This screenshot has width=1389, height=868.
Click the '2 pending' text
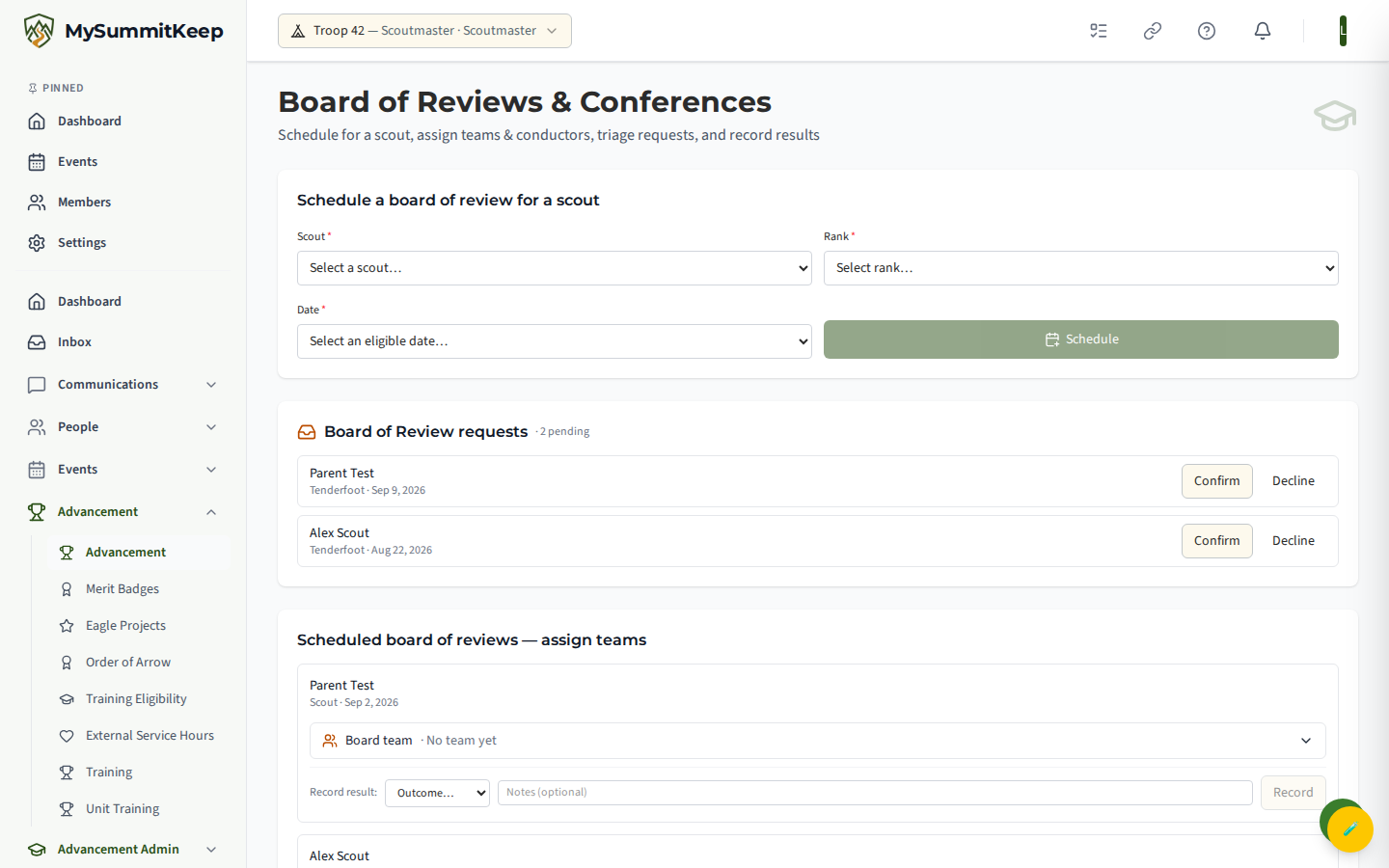pos(564,432)
